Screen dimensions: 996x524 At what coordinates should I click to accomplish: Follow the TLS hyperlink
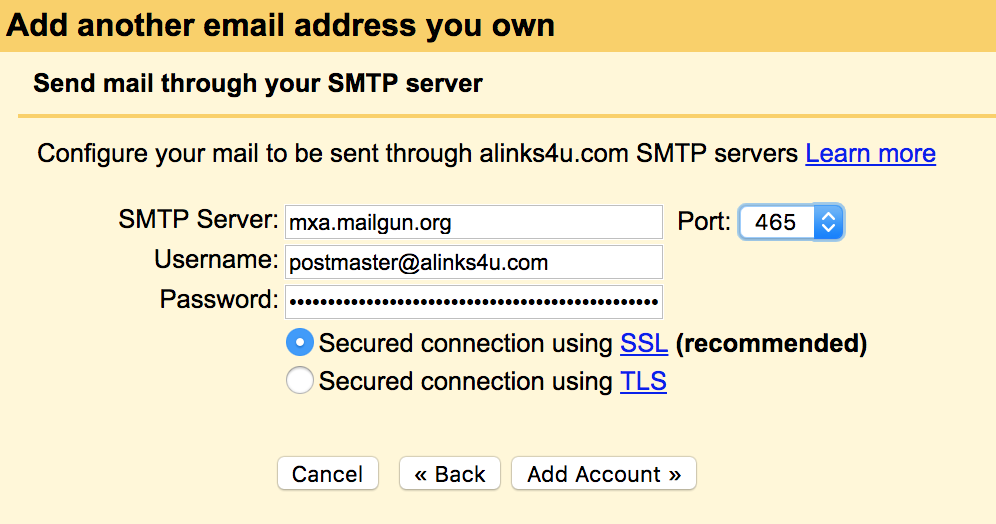(x=643, y=381)
